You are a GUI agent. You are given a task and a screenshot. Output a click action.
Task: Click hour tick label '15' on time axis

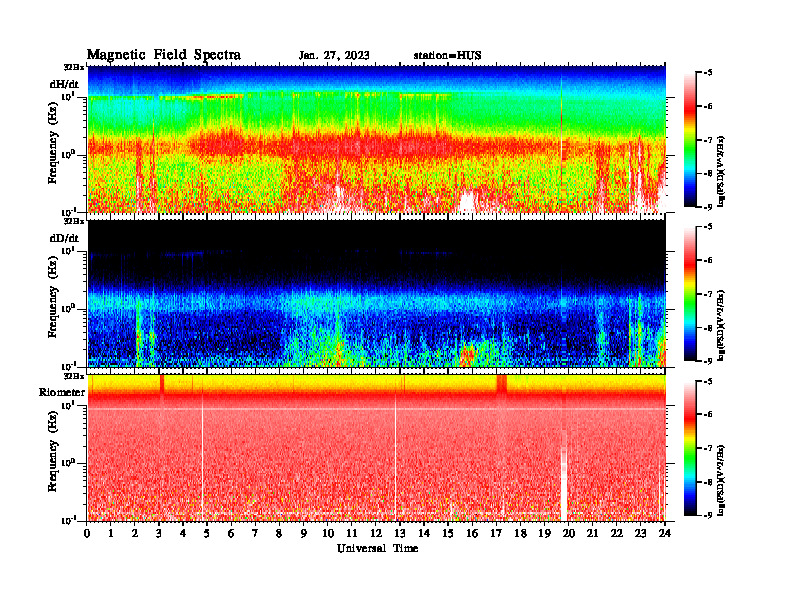(448, 534)
